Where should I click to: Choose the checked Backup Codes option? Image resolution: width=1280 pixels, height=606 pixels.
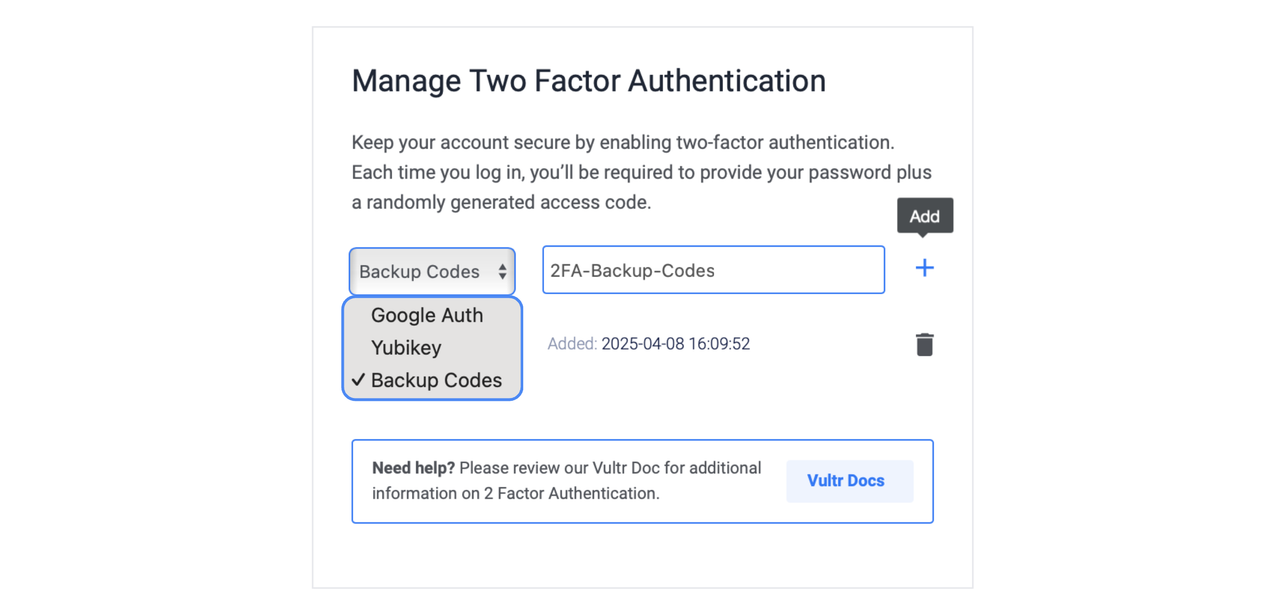(x=436, y=380)
